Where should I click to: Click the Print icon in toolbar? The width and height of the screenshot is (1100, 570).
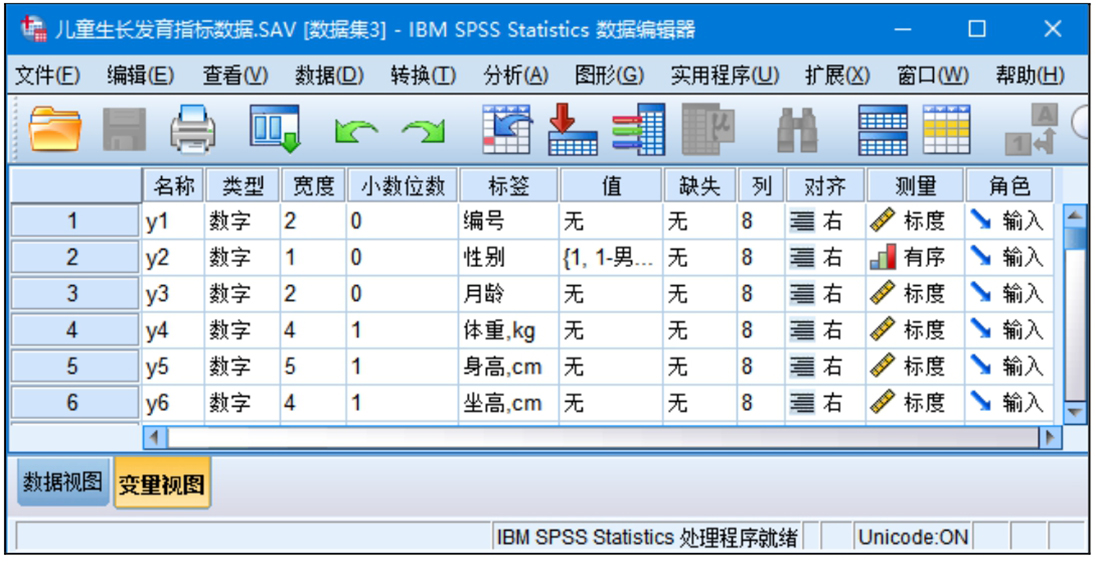pyautogui.click(x=192, y=129)
